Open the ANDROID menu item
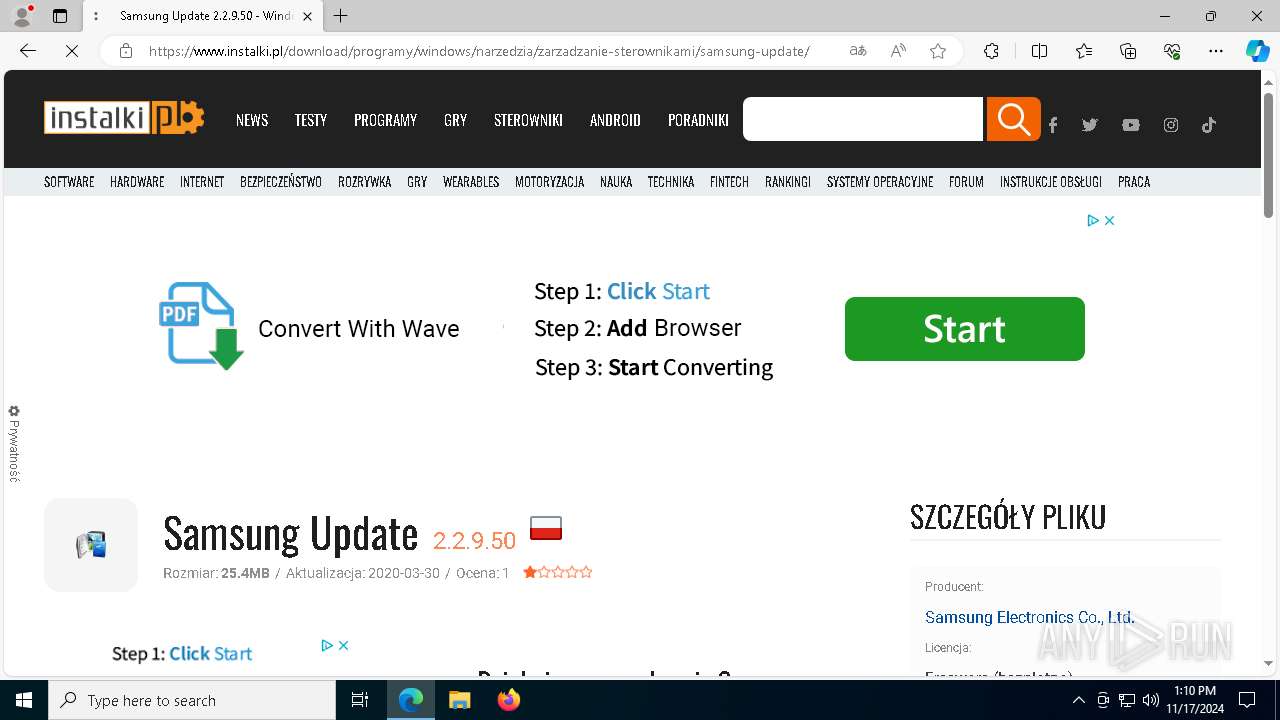Image resolution: width=1280 pixels, height=720 pixels. [x=615, y=120]
